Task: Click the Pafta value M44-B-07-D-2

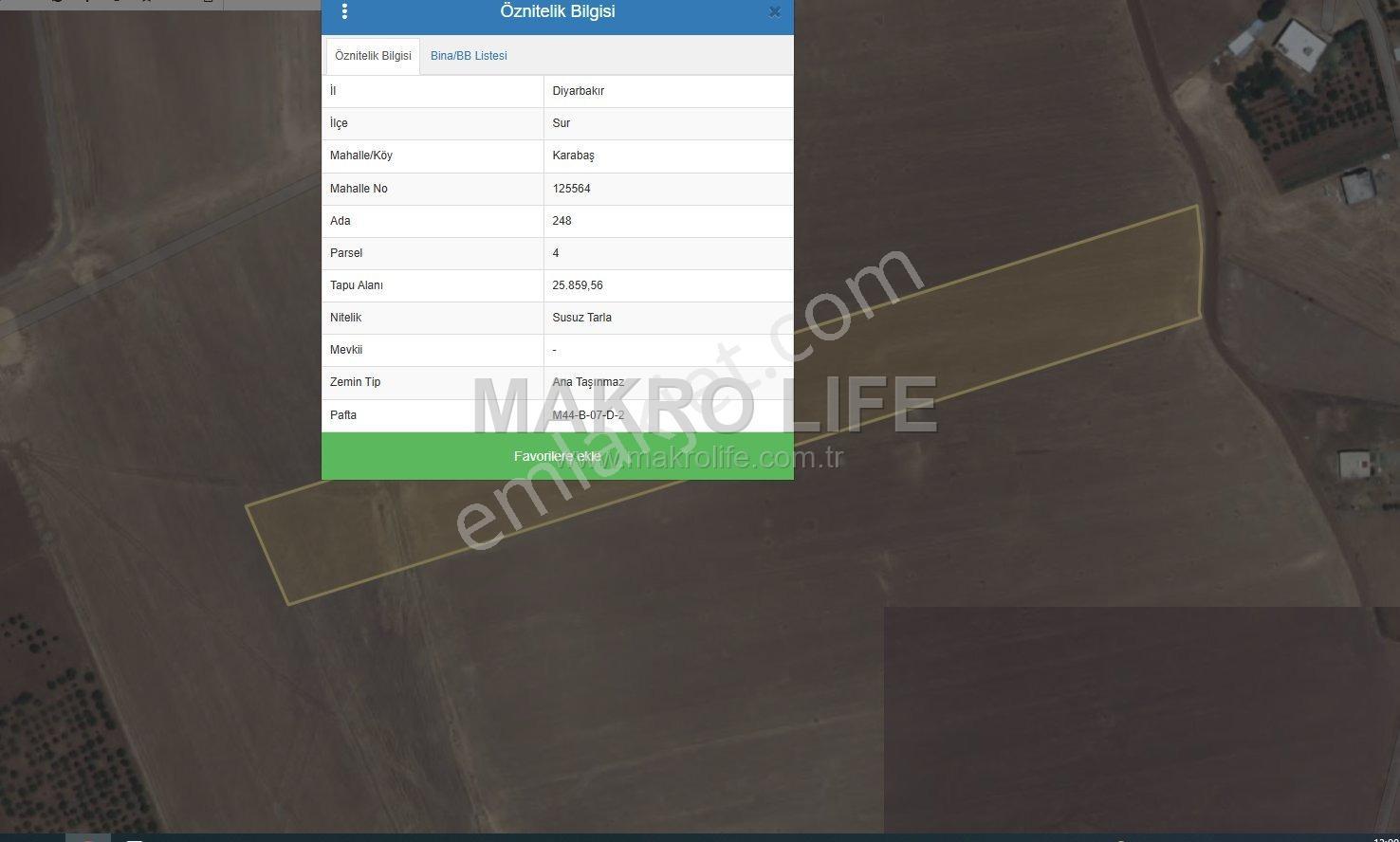Action: pos(588,415)
